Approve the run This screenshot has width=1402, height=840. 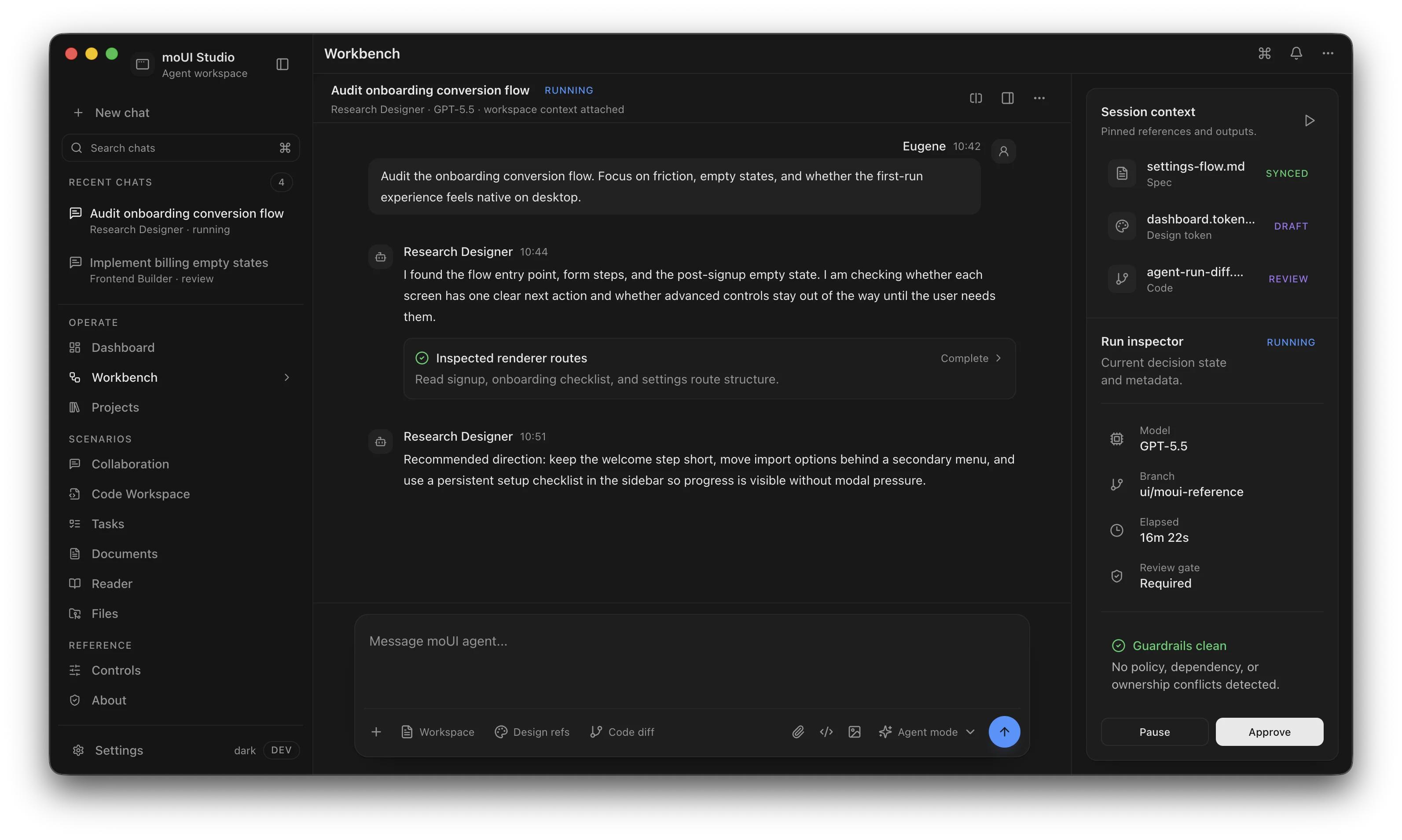[1270, 732]
